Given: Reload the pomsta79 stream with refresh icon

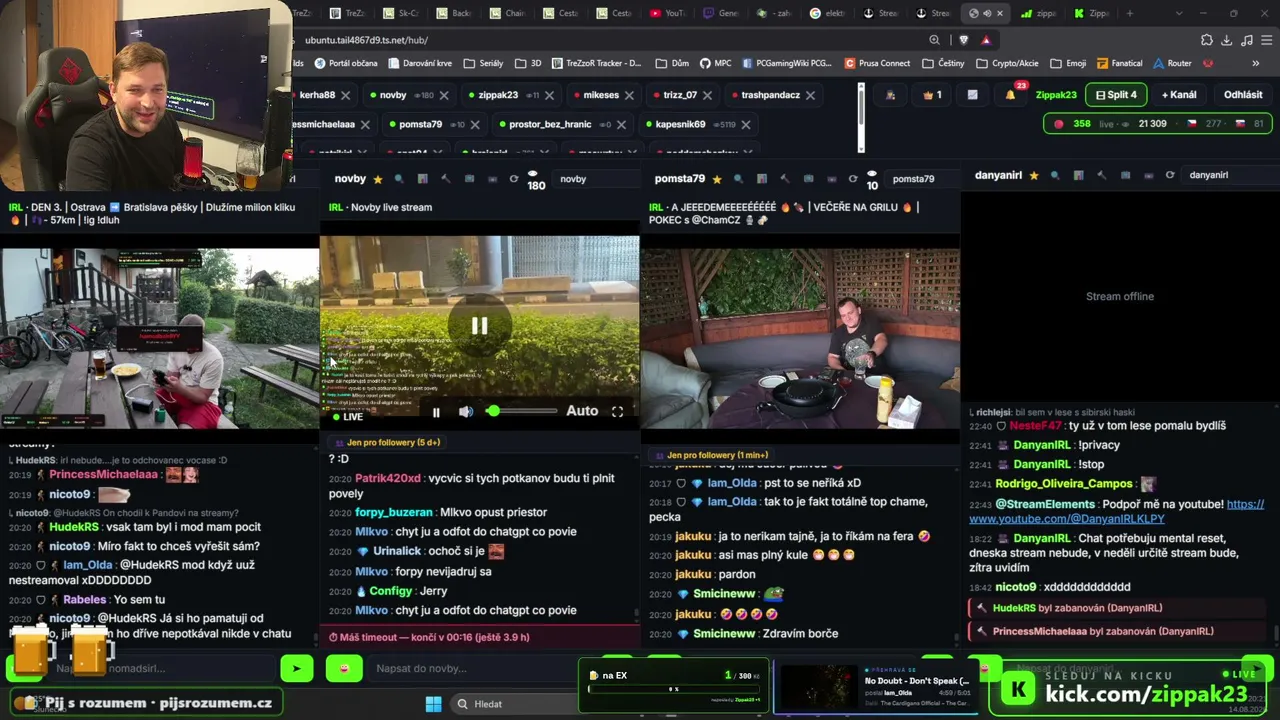Looking at the screenshot, I should coord(853,179).
